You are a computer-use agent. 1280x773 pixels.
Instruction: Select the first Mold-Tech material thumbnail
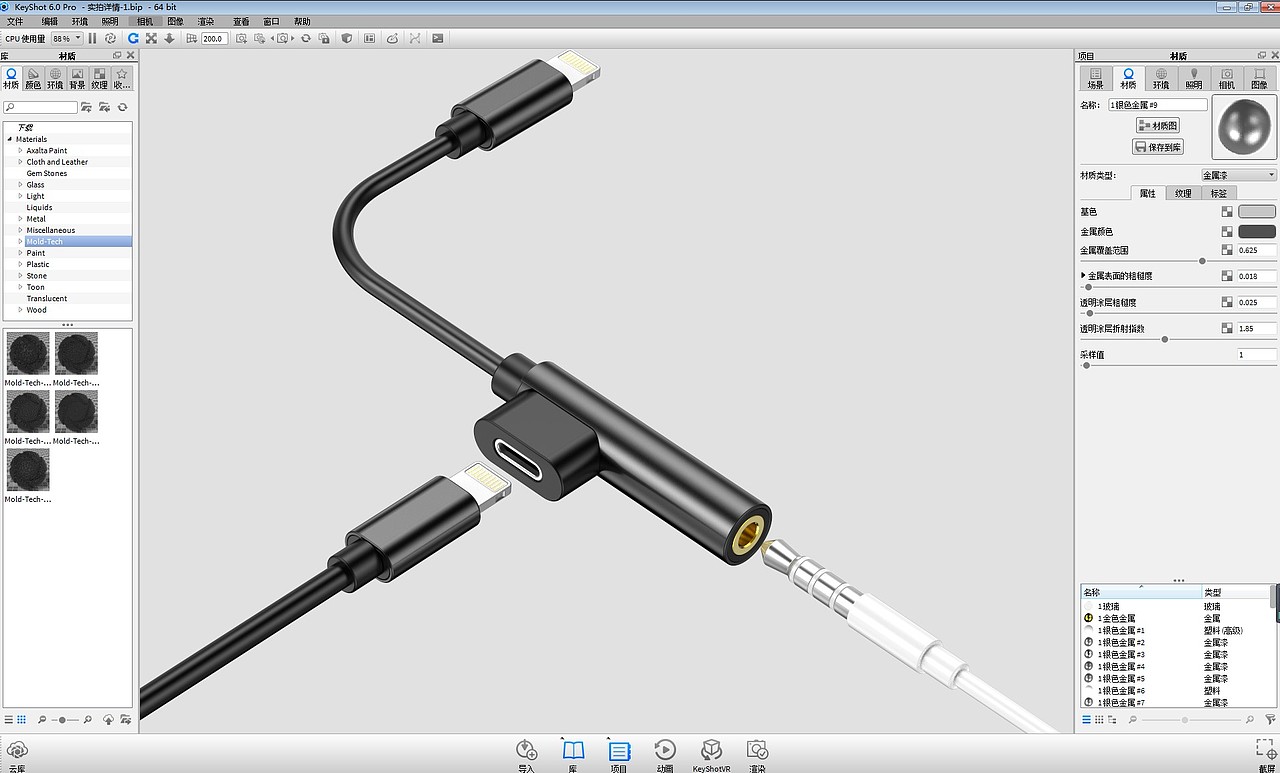[x=28, y=354]
